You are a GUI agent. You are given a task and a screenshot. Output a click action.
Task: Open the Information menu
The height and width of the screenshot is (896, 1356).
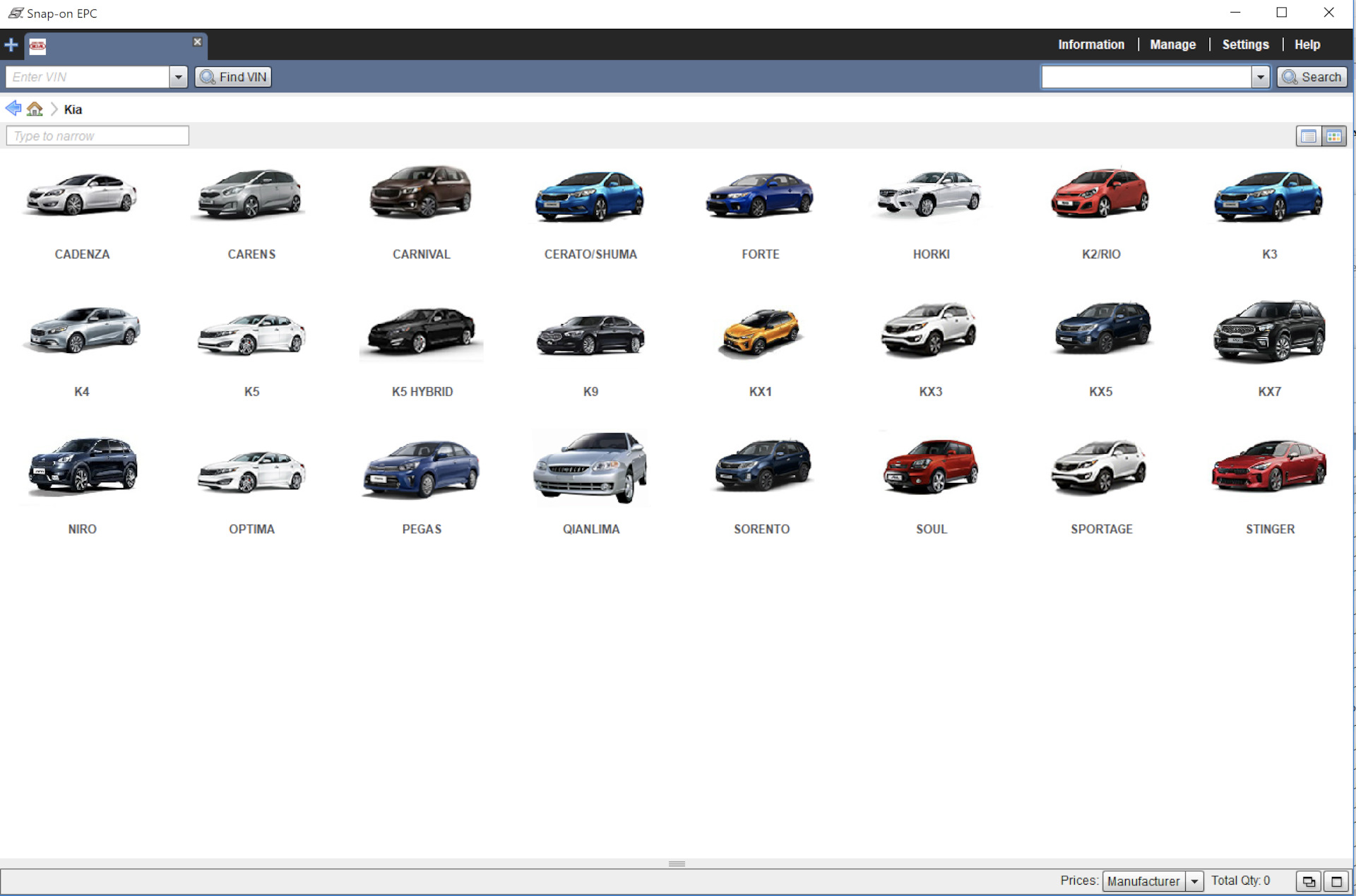click(x=1090, y=44)
